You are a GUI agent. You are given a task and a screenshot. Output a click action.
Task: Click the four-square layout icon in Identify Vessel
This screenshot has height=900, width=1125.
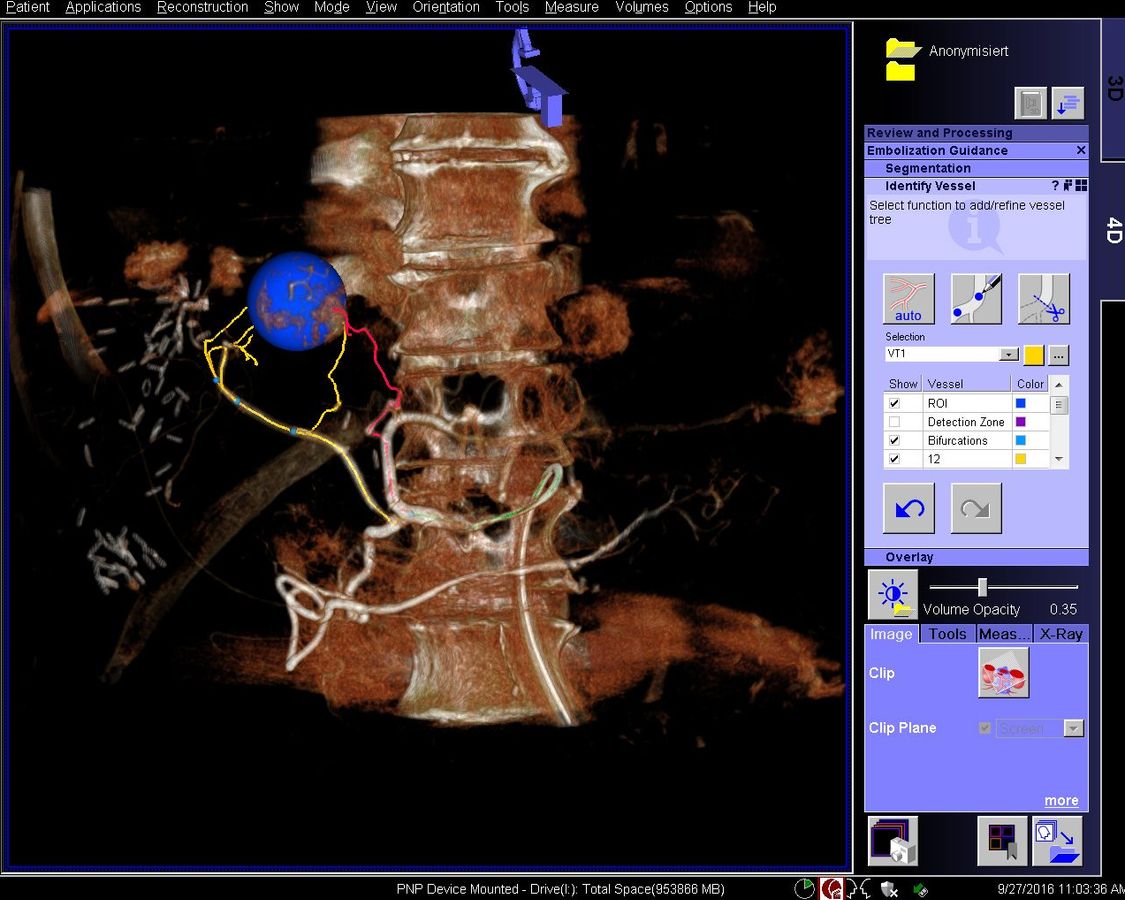(1081, 185)
